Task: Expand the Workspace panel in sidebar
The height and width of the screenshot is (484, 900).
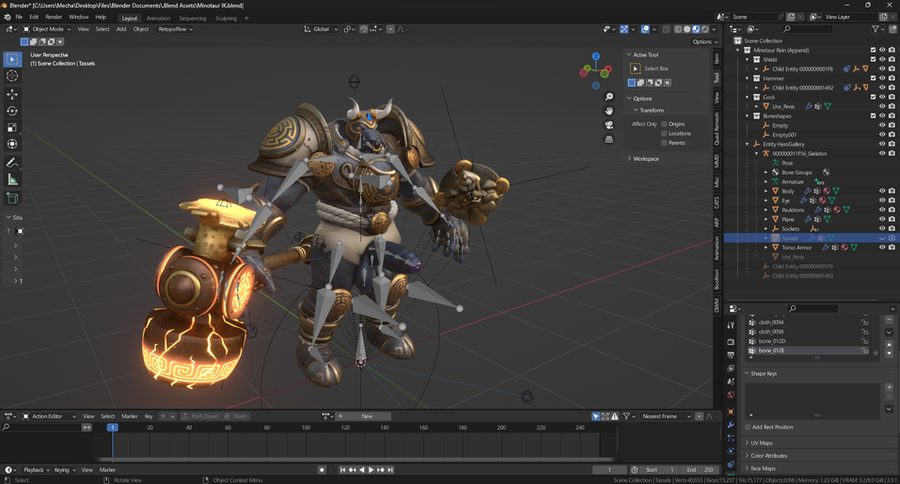Action: coord(646,158)
